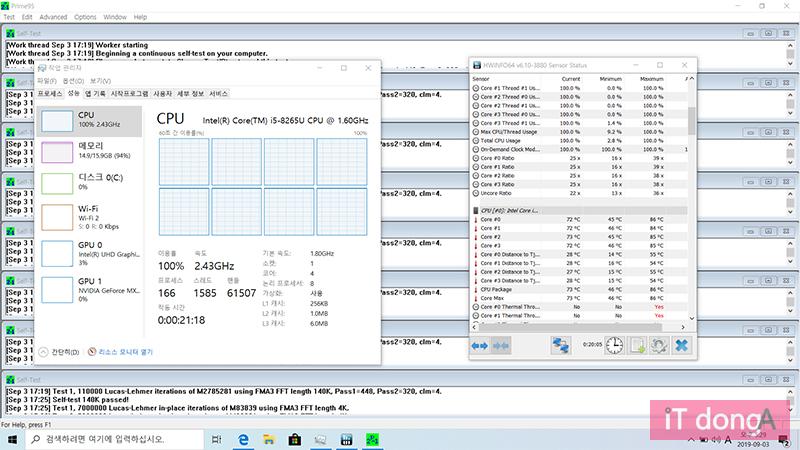Open Task Manager 옵션(O) menu
Screen dimensions: 800x450
click(73, 81)
